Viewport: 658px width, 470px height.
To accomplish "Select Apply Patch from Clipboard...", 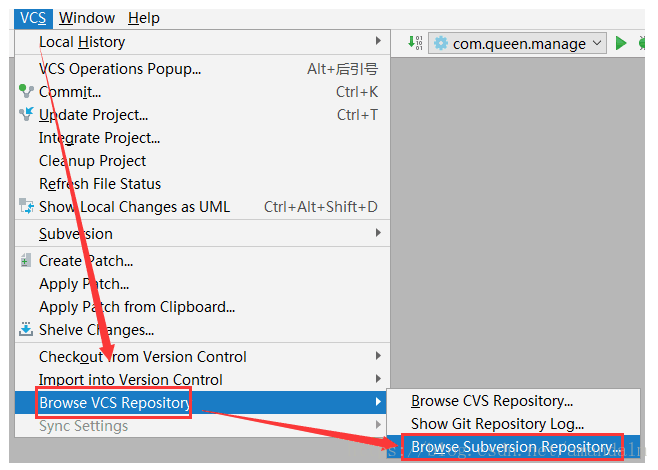I will (x=202, y=307).
